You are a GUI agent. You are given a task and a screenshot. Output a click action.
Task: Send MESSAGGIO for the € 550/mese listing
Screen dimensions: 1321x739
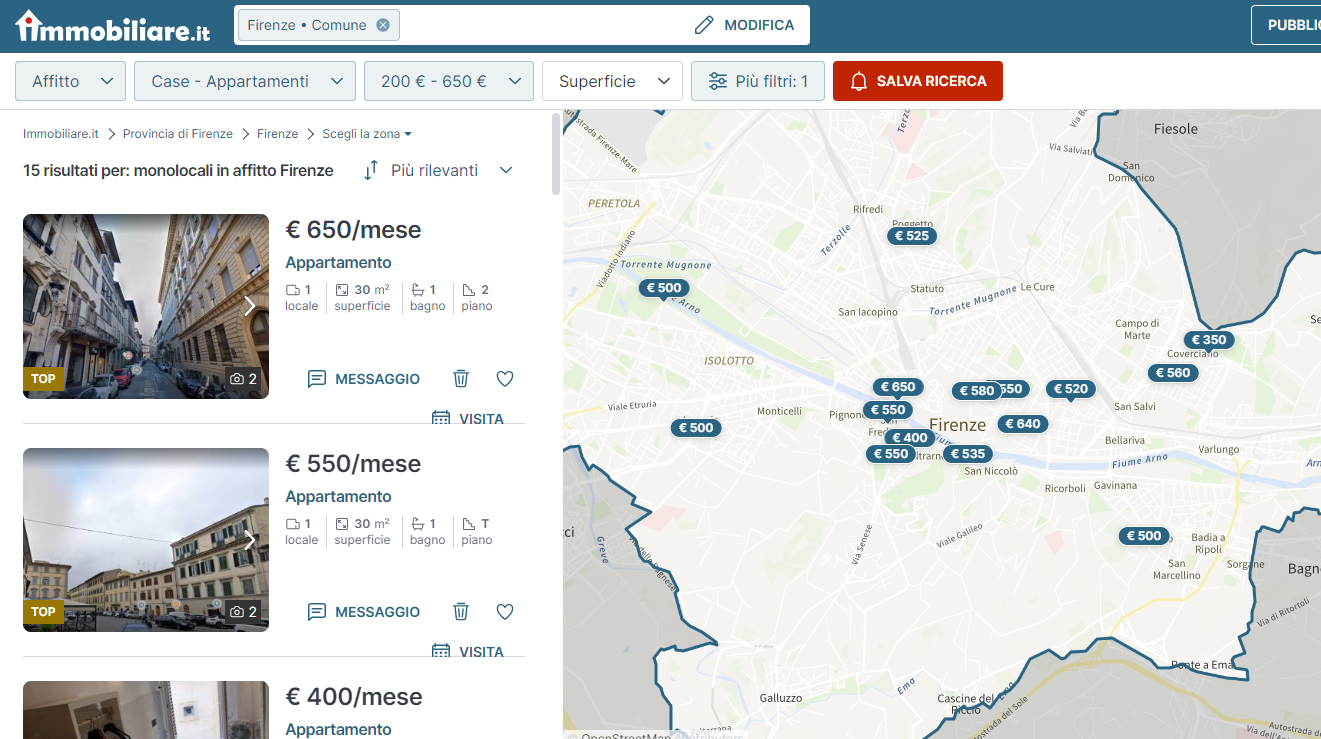pyautogui.click(x=364, y=612)
